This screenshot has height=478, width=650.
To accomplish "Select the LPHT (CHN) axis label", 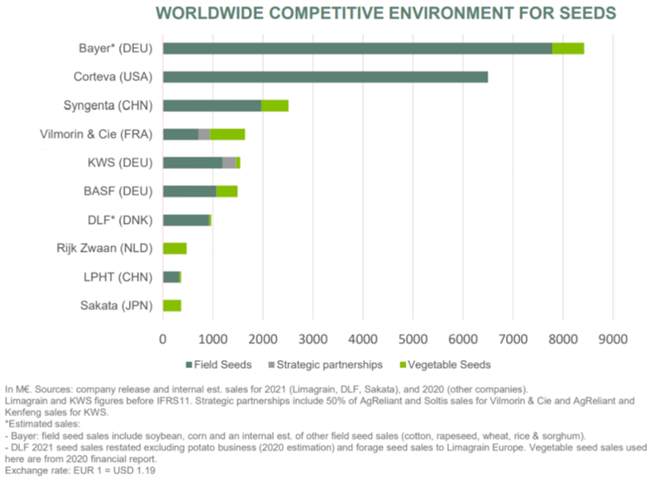I will click(x=118, y=277).
